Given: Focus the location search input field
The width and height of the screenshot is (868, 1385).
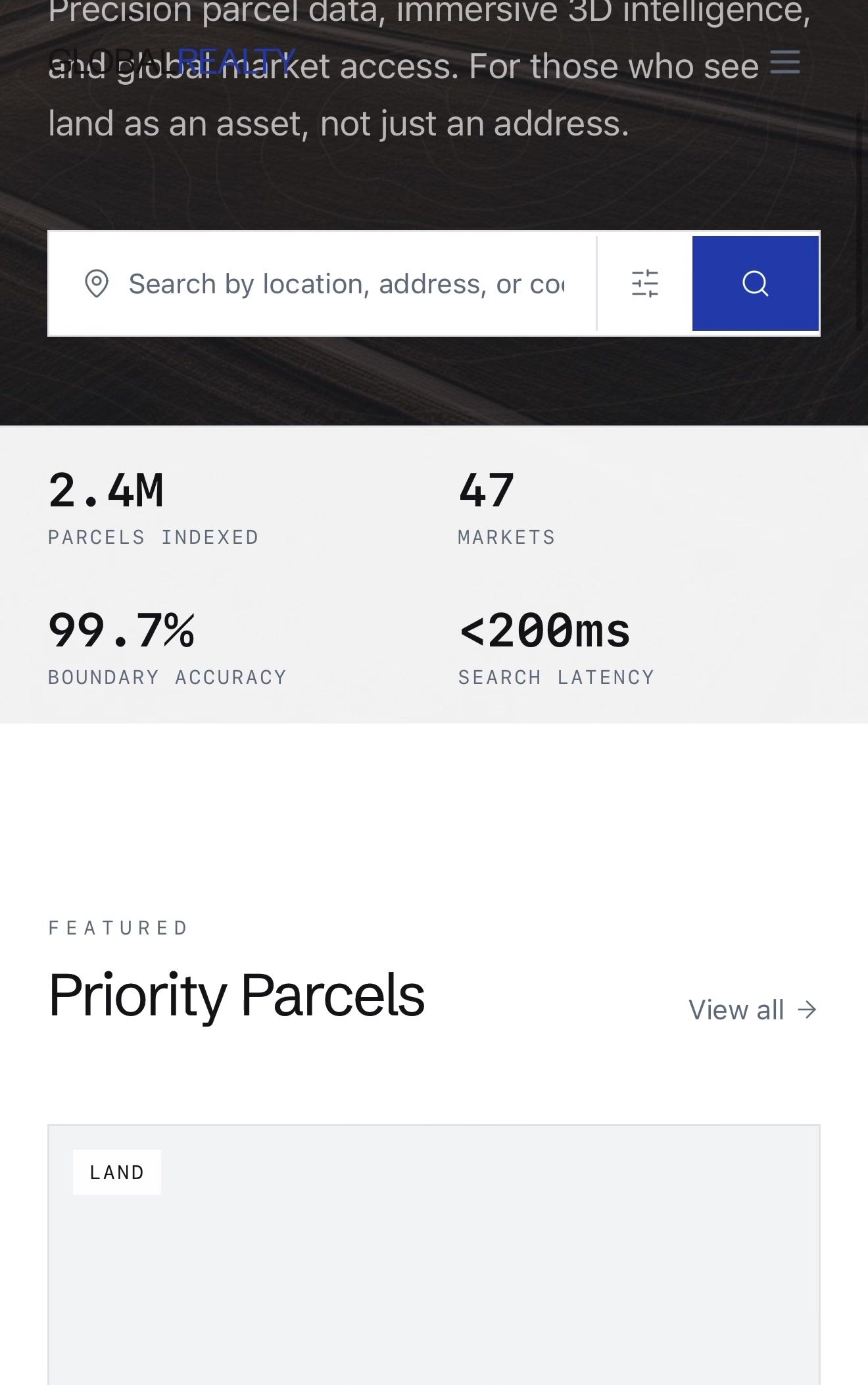Looking at the screenshot, I should 346,283.
